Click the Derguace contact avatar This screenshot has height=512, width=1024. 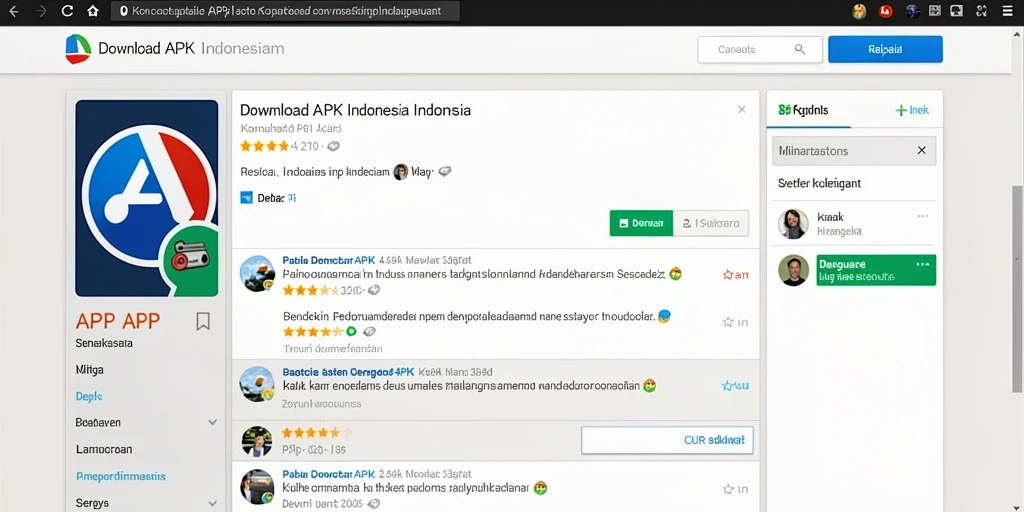tap(793, 270)
